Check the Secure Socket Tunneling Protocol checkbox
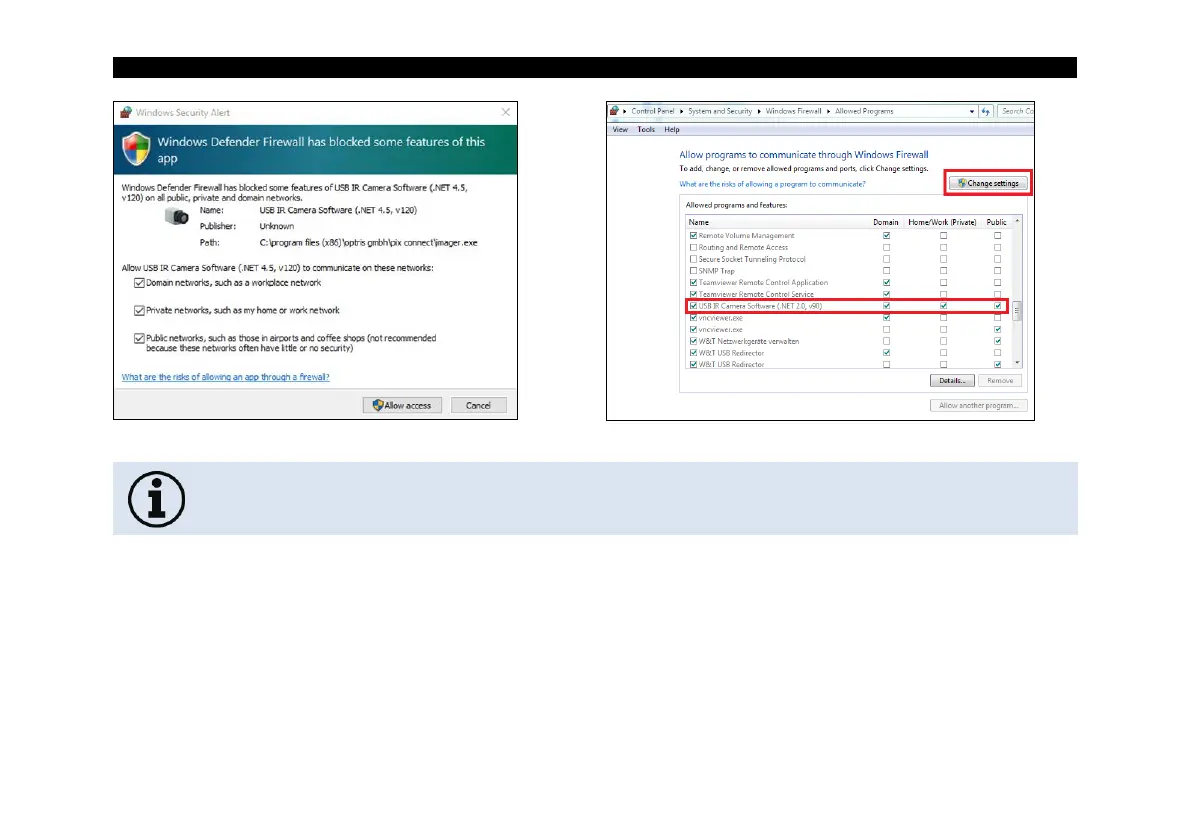The height and width of the screenshot is (839, 1191). pos(693,259)
